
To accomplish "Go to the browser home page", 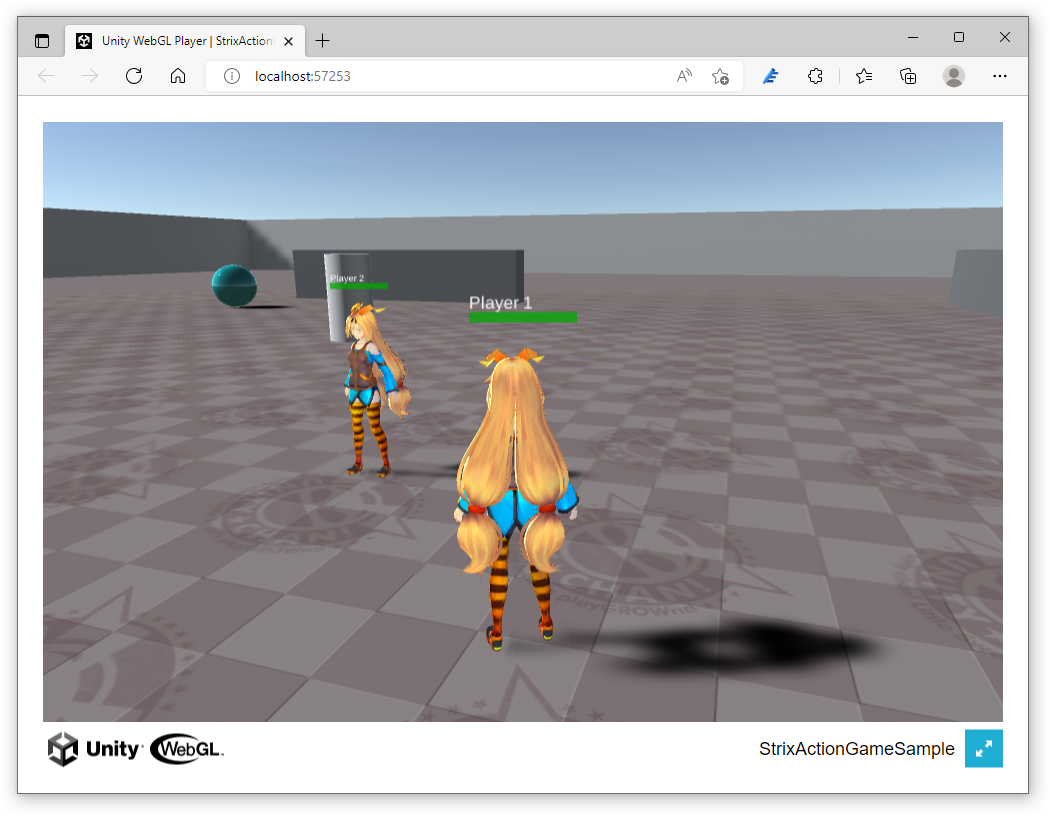I will coord(177,76).
